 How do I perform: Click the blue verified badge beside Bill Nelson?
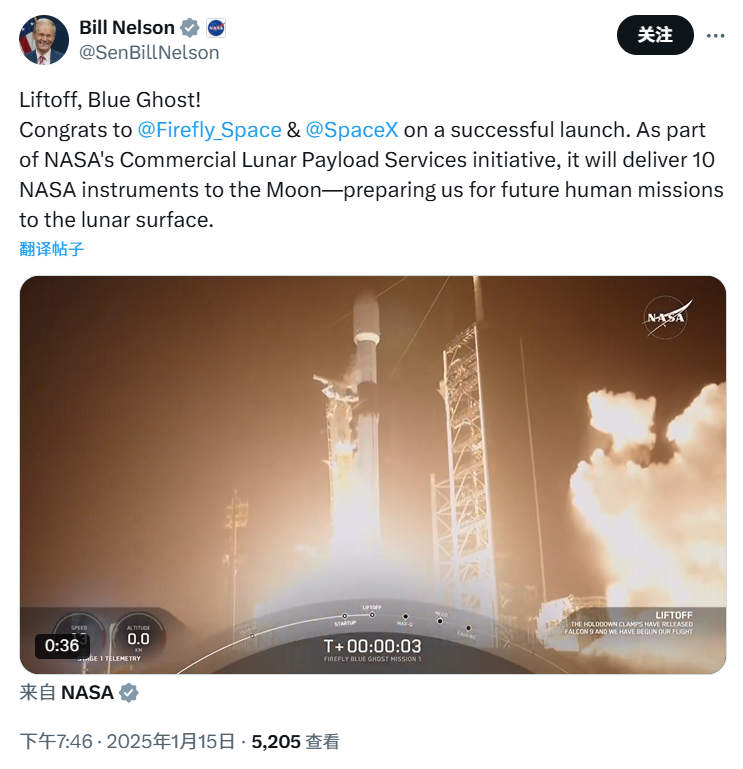pos(190,28)
